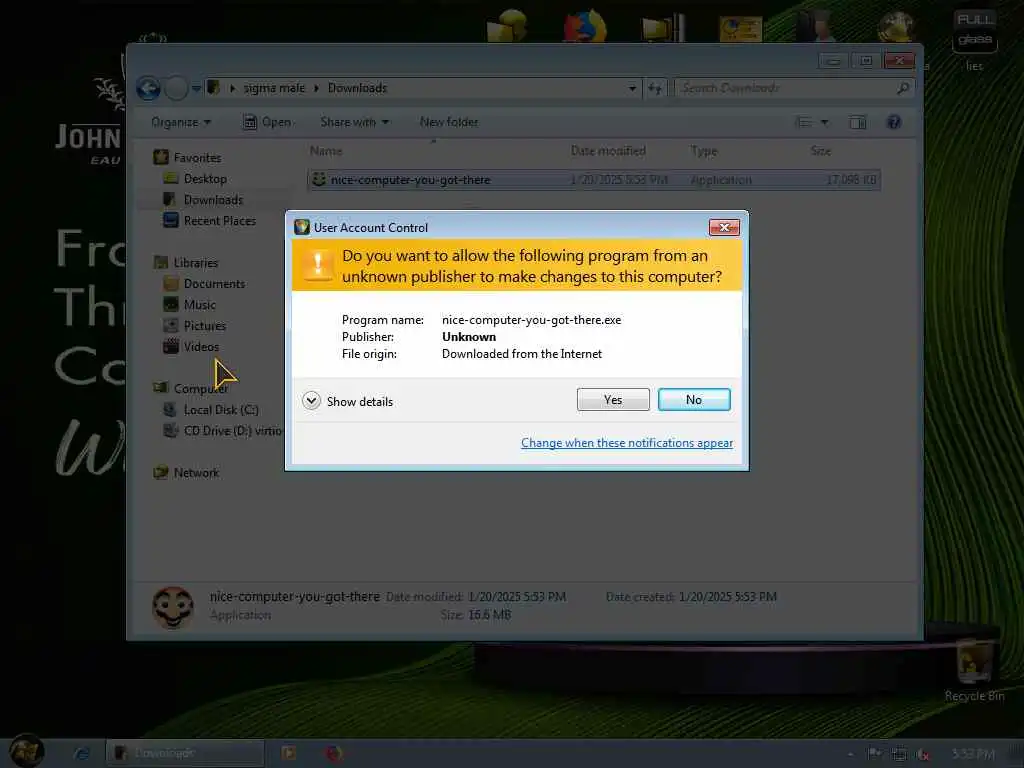The height and width of the screenshot is (768, 1024).
Task: Open the Share with menu
Action: click(x=355, y=122)
